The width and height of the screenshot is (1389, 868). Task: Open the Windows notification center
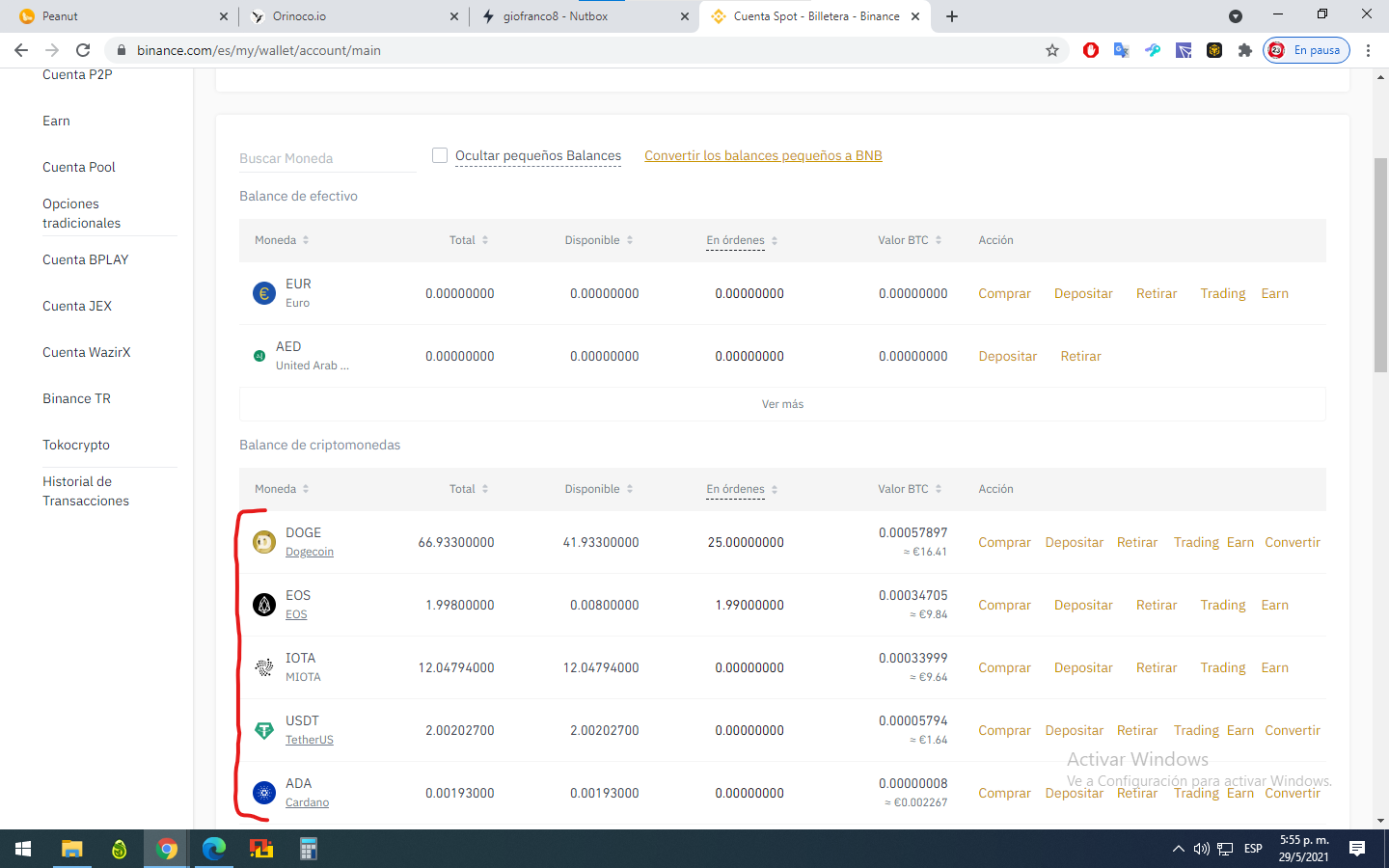tap(1357, 849)
